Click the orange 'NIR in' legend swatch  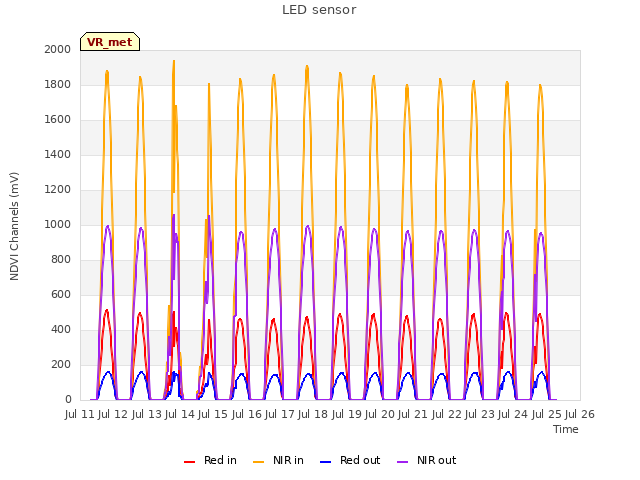tap(258, 462)
